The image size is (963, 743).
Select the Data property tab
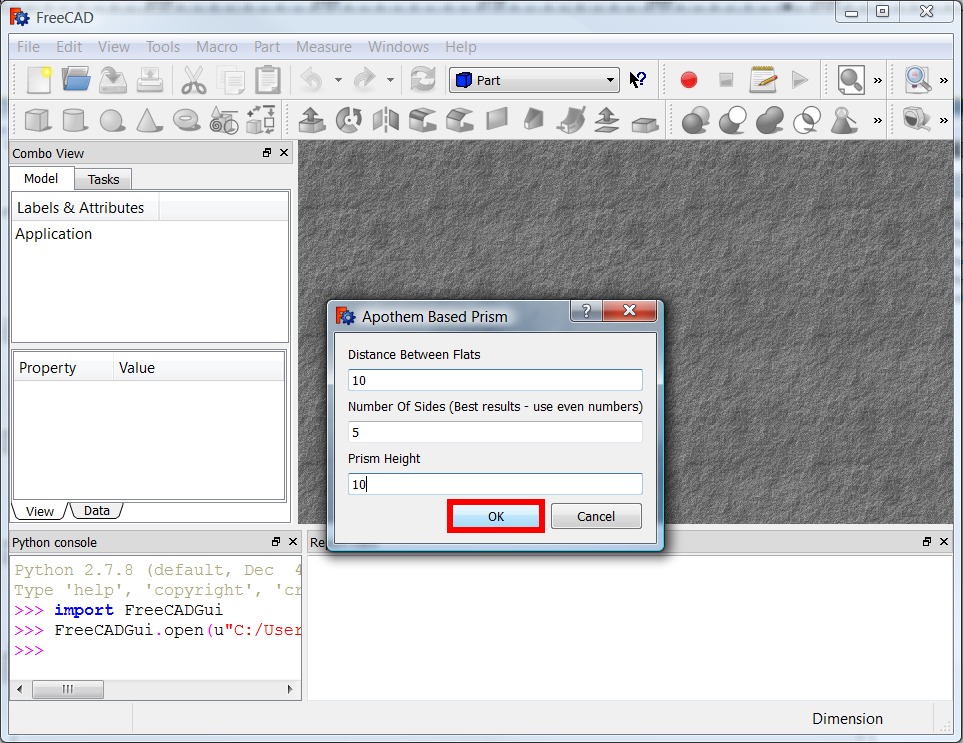96,511
